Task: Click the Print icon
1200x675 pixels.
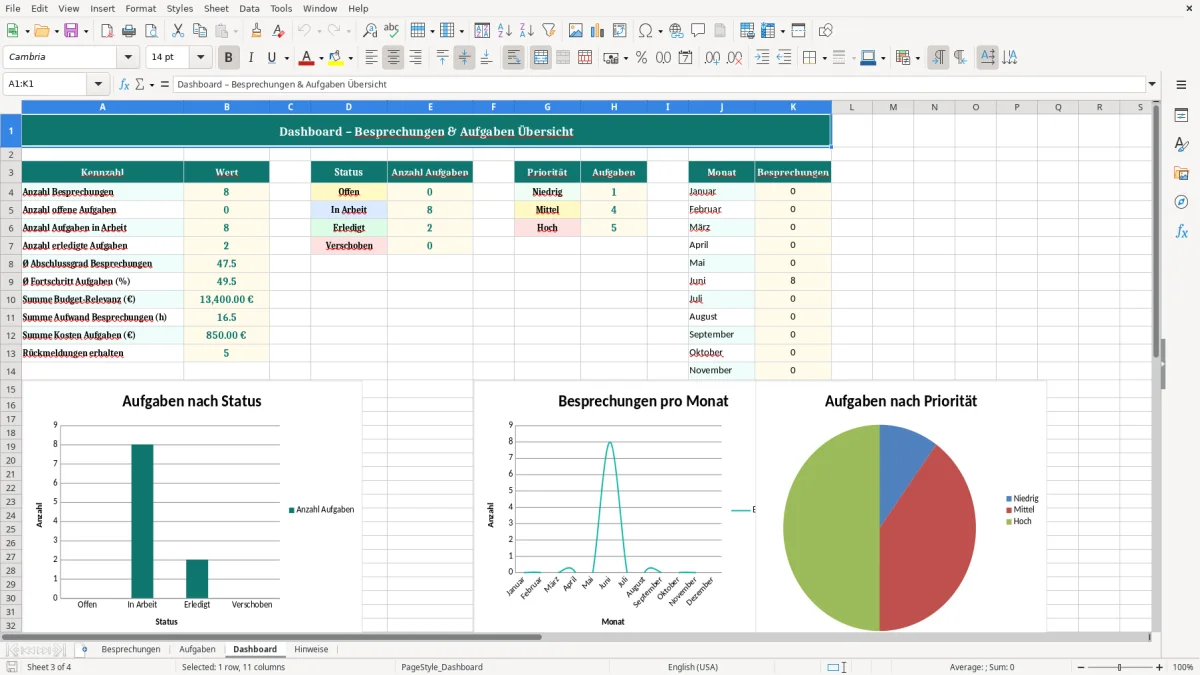Action: pos(127,31)
